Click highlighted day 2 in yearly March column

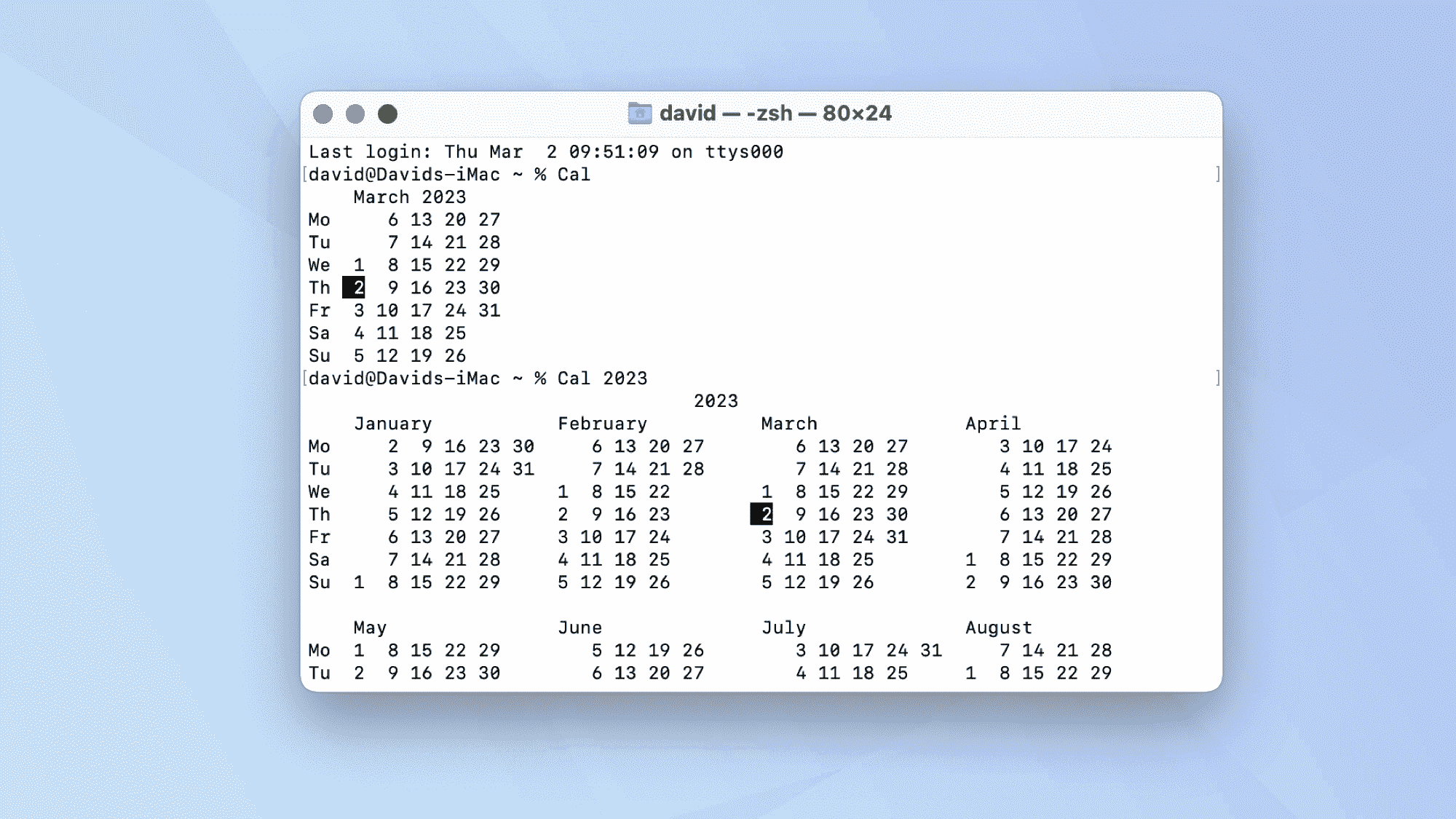point(761,514)
